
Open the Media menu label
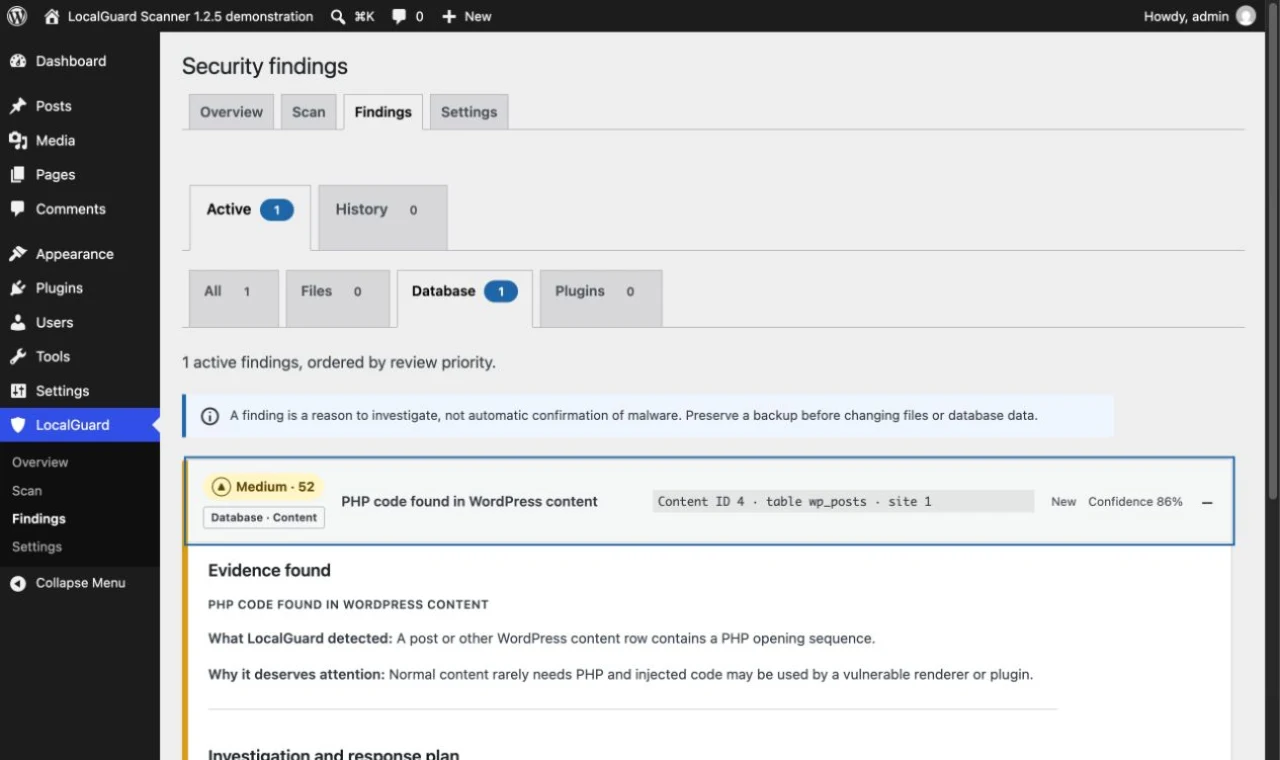[55, 140]
